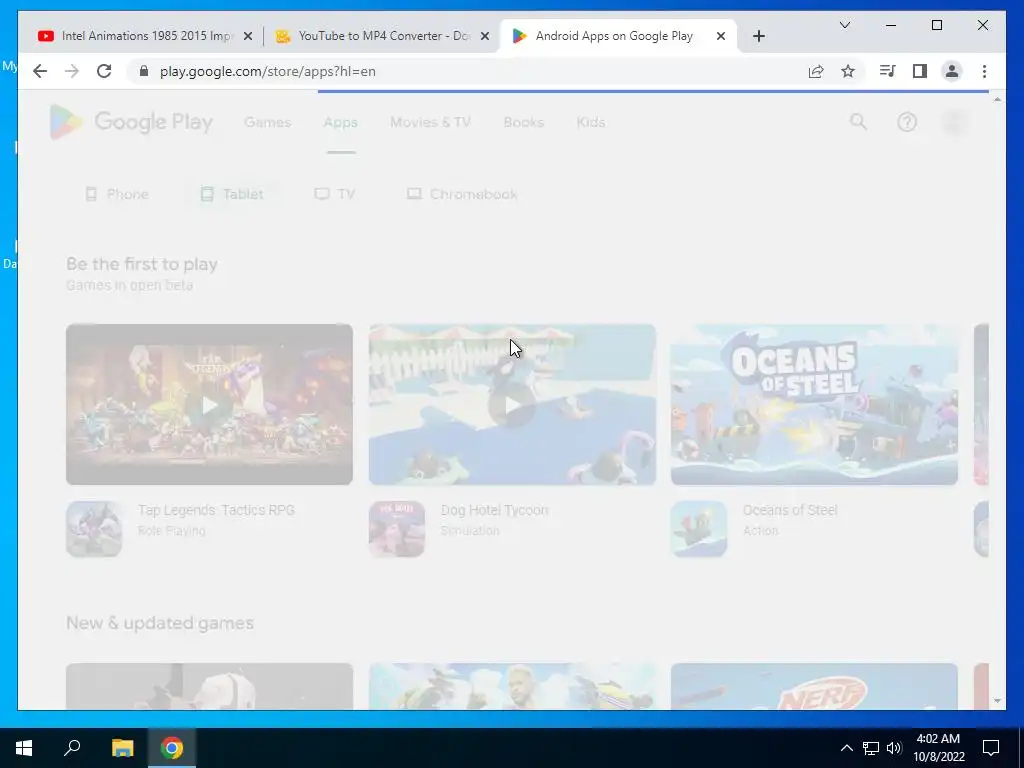Viewport: 1024px width, 768px height.
Task: Open the Chrome three-dot menu
Action: pyautogui.click(x=984, y=71)
